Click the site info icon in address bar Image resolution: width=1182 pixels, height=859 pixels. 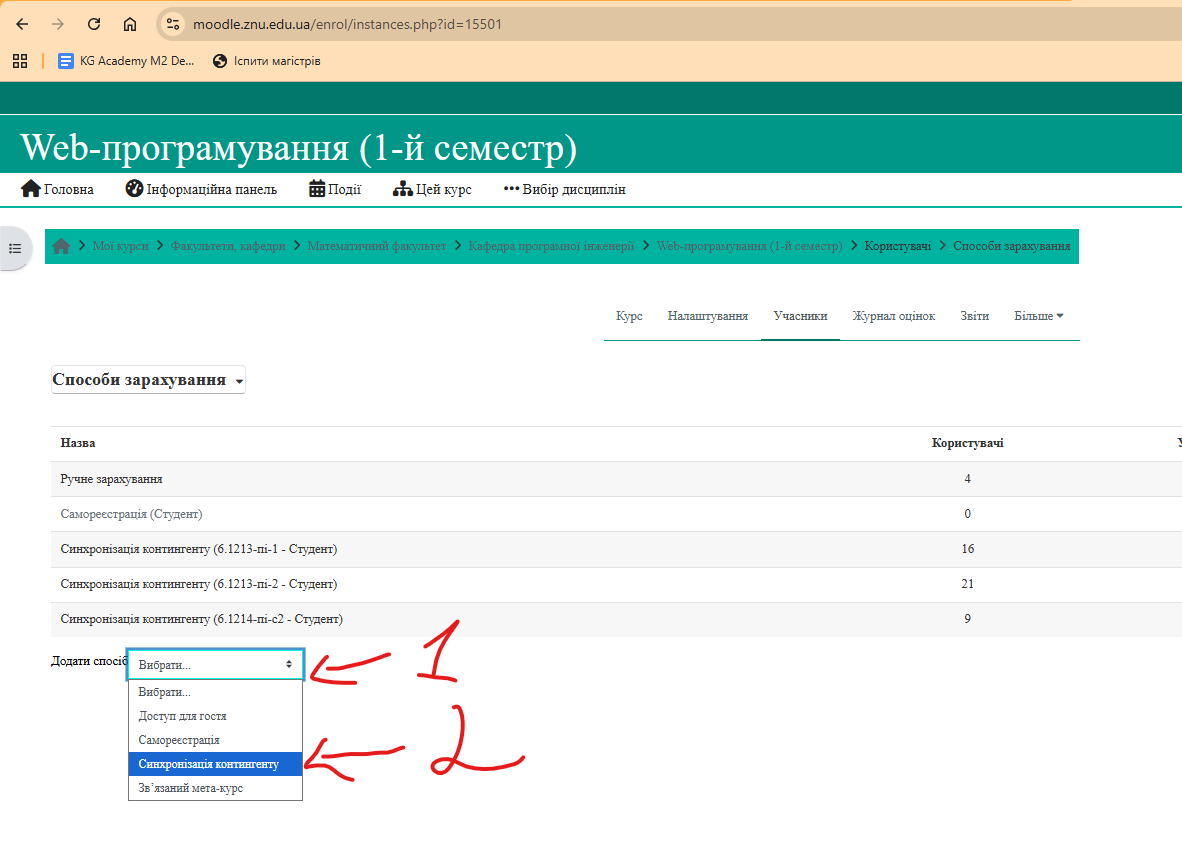pyautogui.click(x=173, y=24)
